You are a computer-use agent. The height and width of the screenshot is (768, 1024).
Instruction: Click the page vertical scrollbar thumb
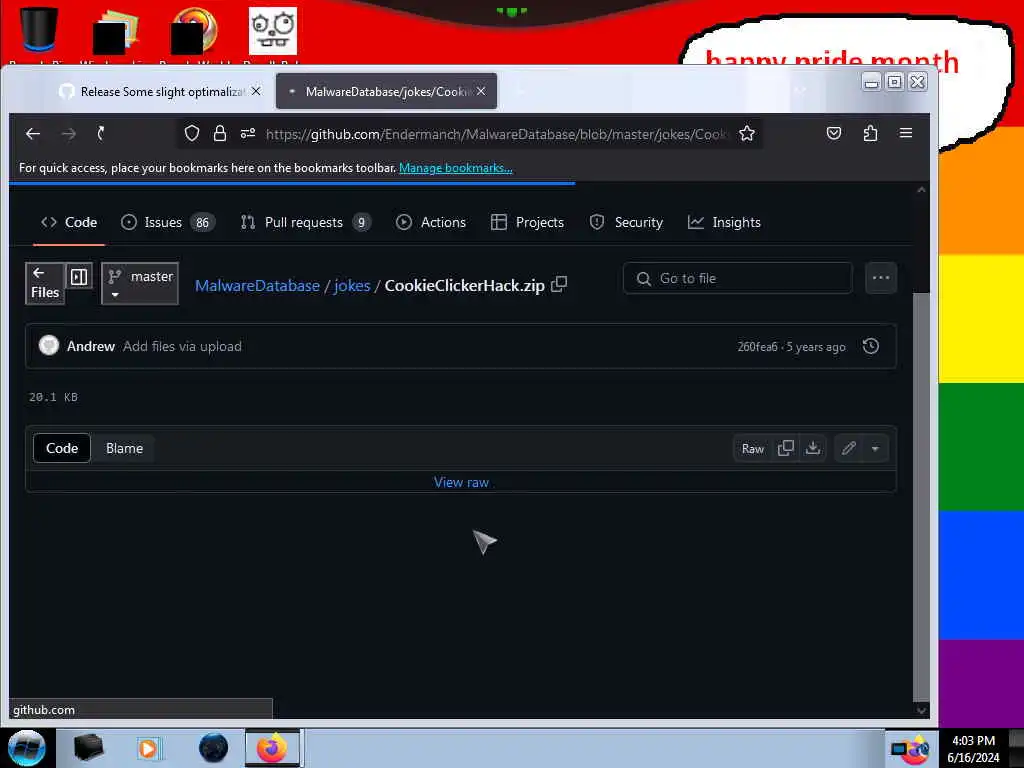pos(921,496)
